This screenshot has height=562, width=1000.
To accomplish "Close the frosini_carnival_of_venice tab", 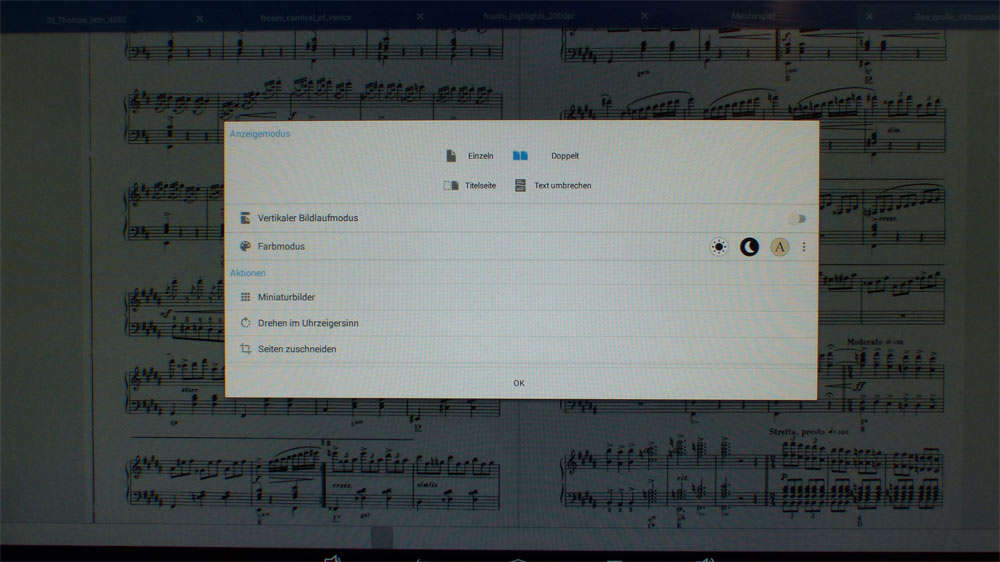I will [420, 17].
